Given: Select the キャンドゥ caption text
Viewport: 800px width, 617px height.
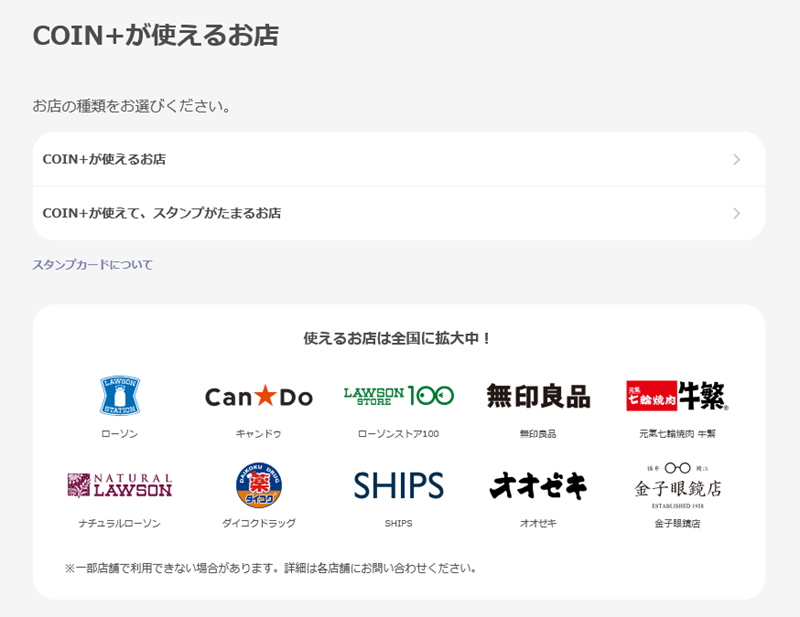Looking at the screenshot, I should tap(259, 434).
